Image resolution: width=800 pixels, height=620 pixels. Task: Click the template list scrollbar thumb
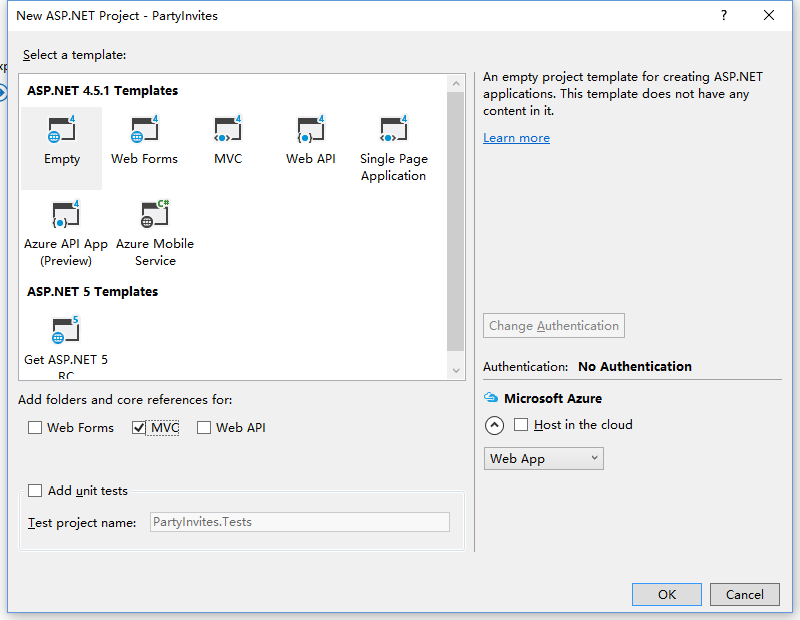point(456,221)
